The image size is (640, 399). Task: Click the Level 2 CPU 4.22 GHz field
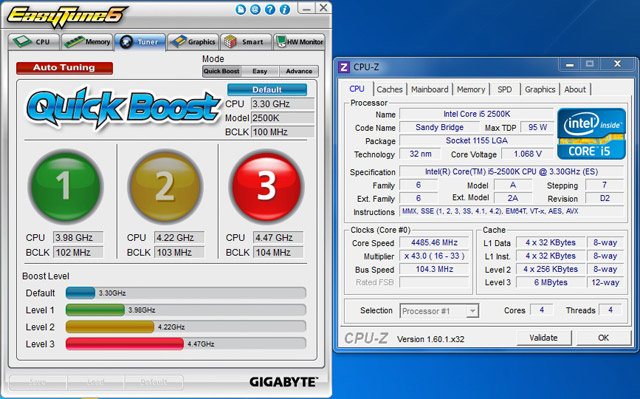click(x=179, y=237)
